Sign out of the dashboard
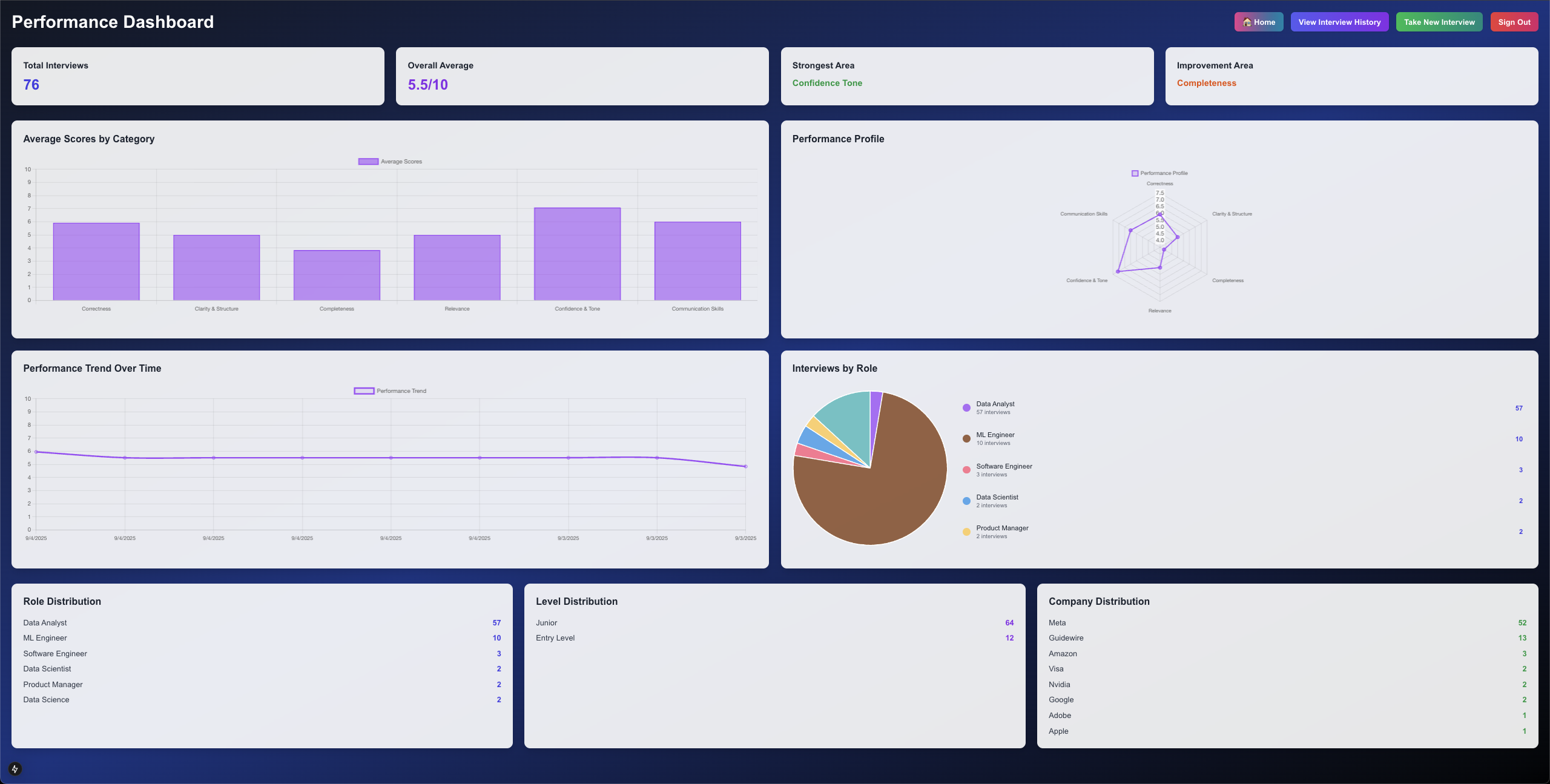1550x784 pixels. (x=1514, y=22)
